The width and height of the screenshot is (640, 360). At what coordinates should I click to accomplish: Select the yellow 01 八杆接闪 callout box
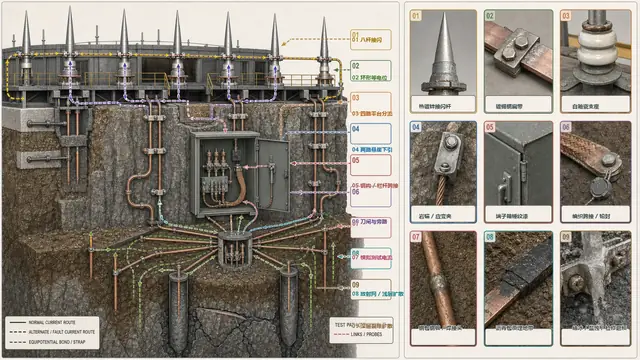371,40
